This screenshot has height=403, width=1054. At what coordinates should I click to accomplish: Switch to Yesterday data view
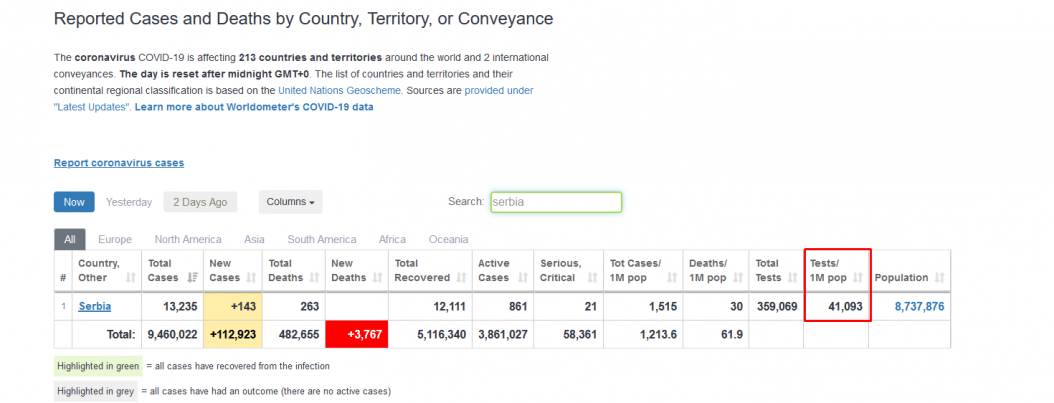tap(129, 202)
